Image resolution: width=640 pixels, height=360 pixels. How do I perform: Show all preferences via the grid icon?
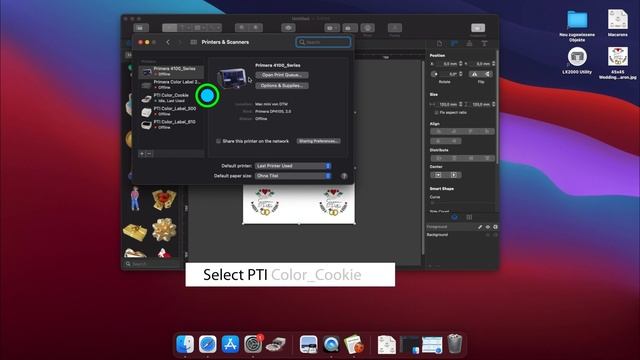point(194,42)
